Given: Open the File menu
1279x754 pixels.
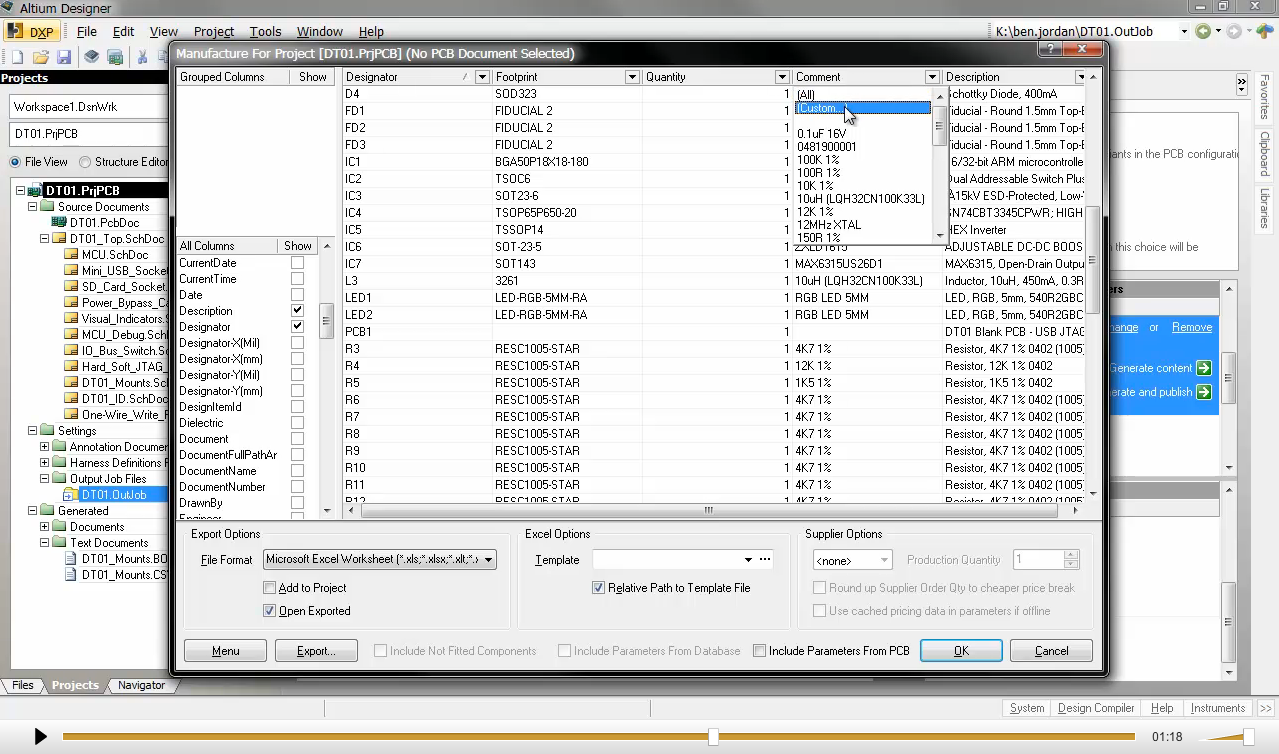Looking at the screenshot, I should [x=87, y=32].
